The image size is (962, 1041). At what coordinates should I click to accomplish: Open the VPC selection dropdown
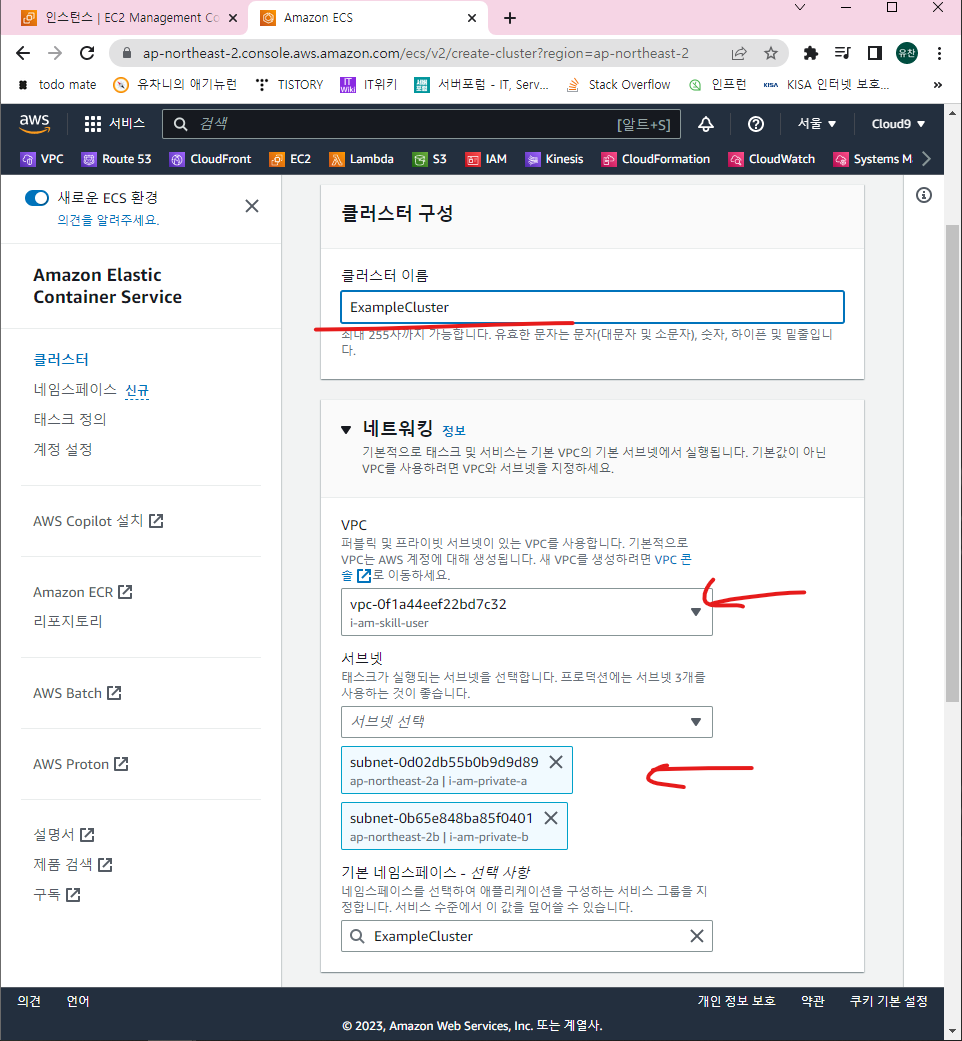click(526, 612)
